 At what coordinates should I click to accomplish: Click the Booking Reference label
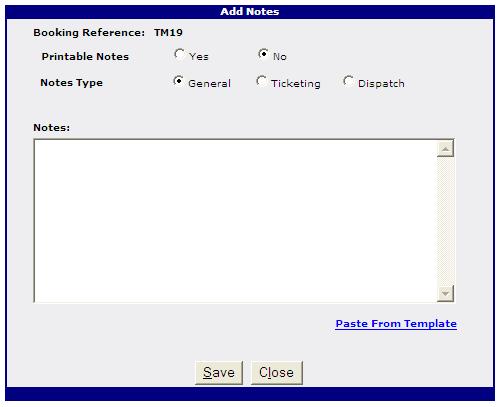coord(89,33)
